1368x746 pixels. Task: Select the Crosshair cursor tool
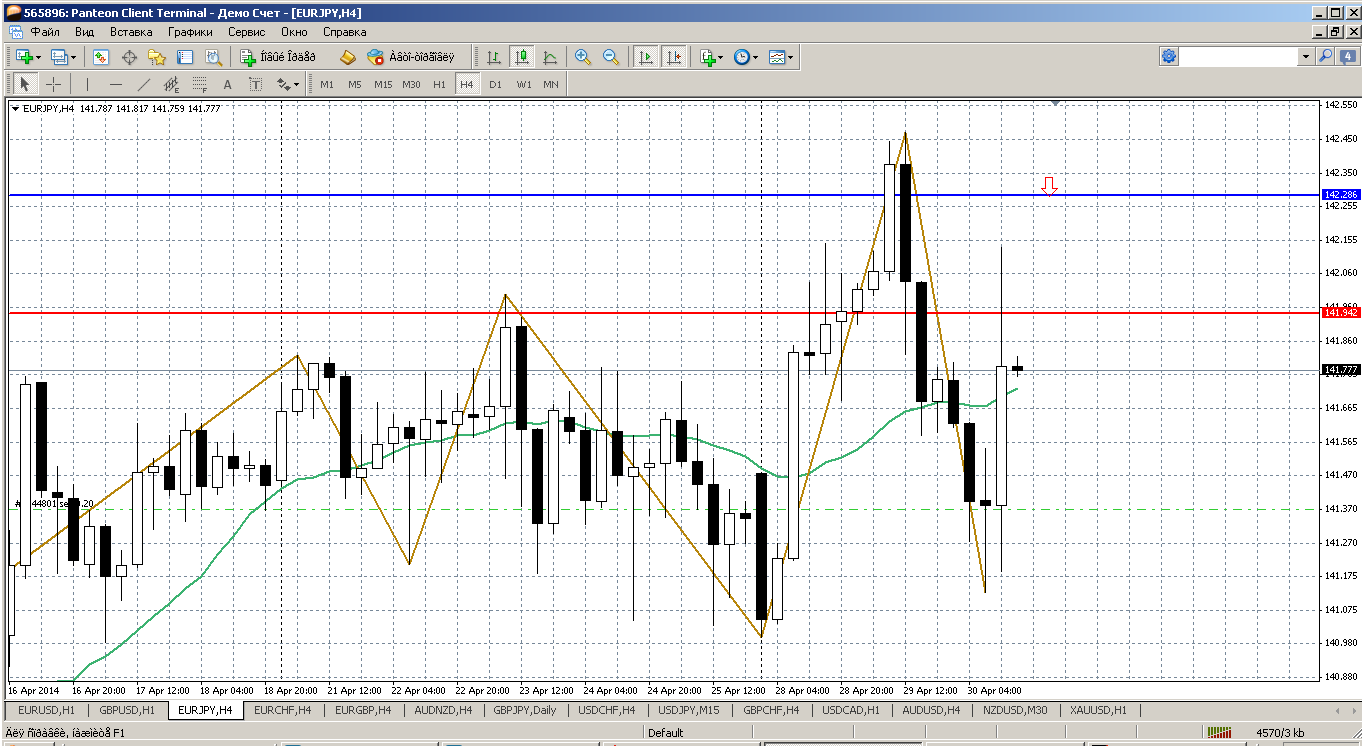point(53,84)
